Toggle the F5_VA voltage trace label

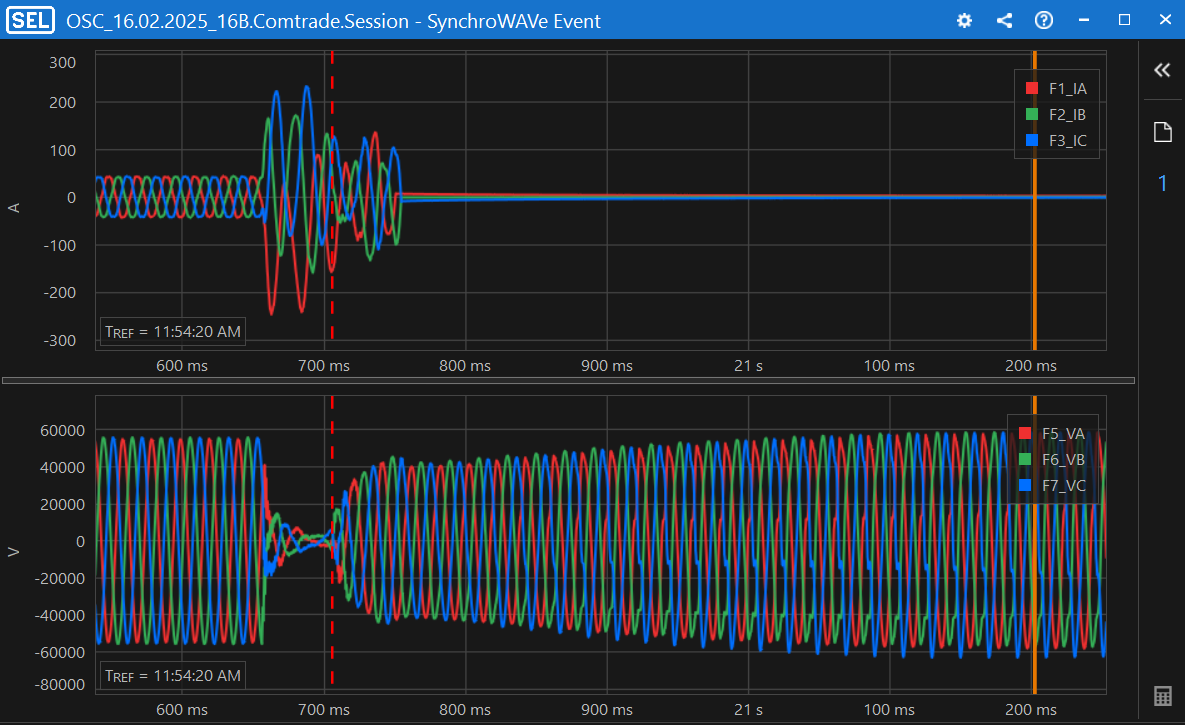[x=1063, y=433]
